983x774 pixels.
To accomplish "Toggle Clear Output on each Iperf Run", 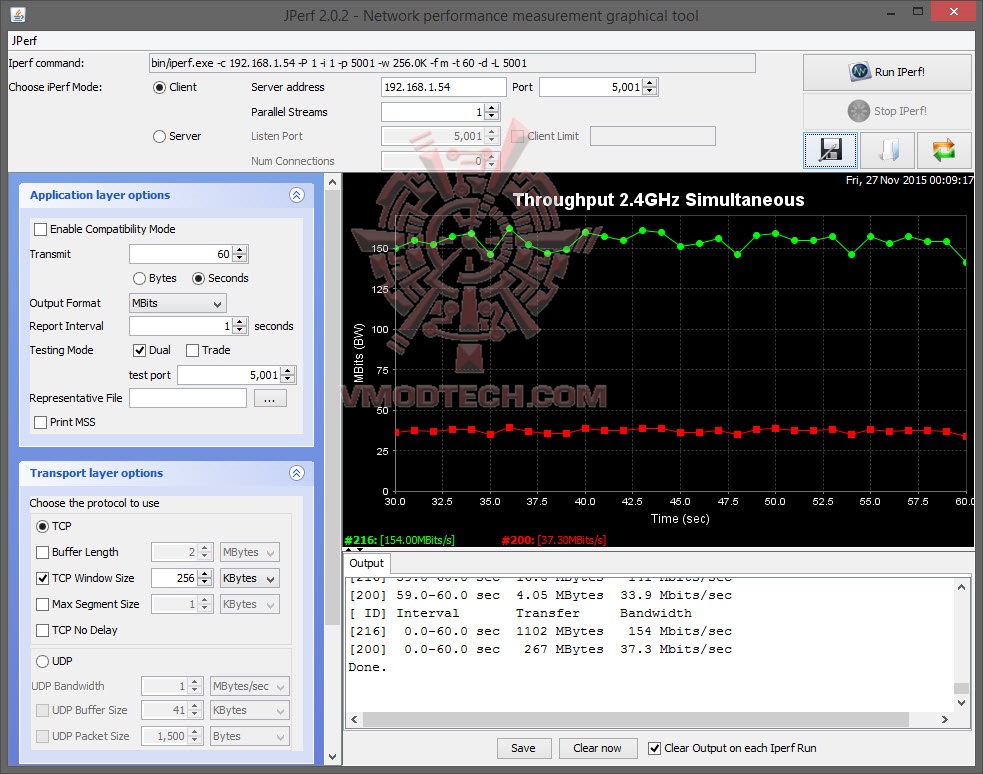I will (654, 748).
